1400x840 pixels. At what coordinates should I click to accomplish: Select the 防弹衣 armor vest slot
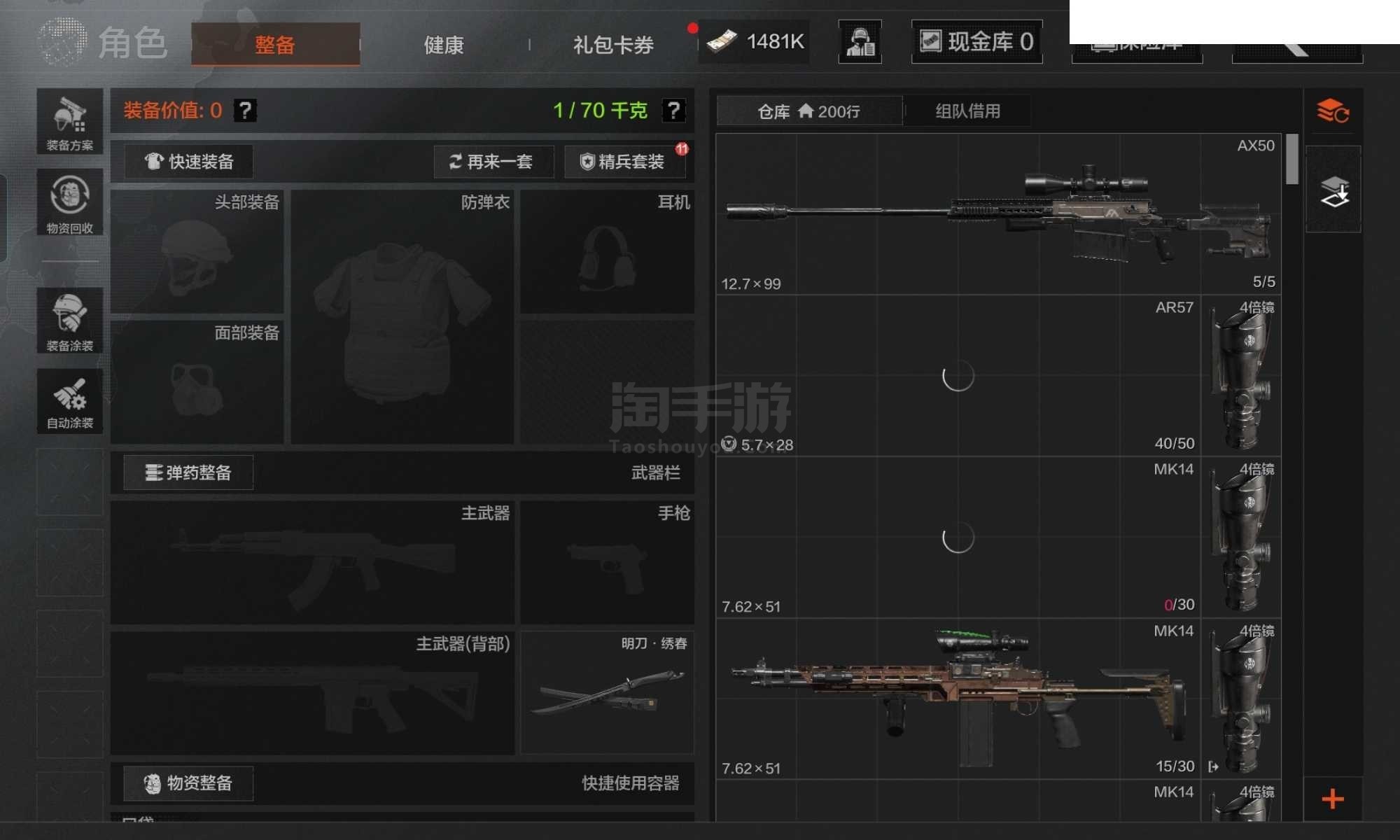tap(402, 317)
